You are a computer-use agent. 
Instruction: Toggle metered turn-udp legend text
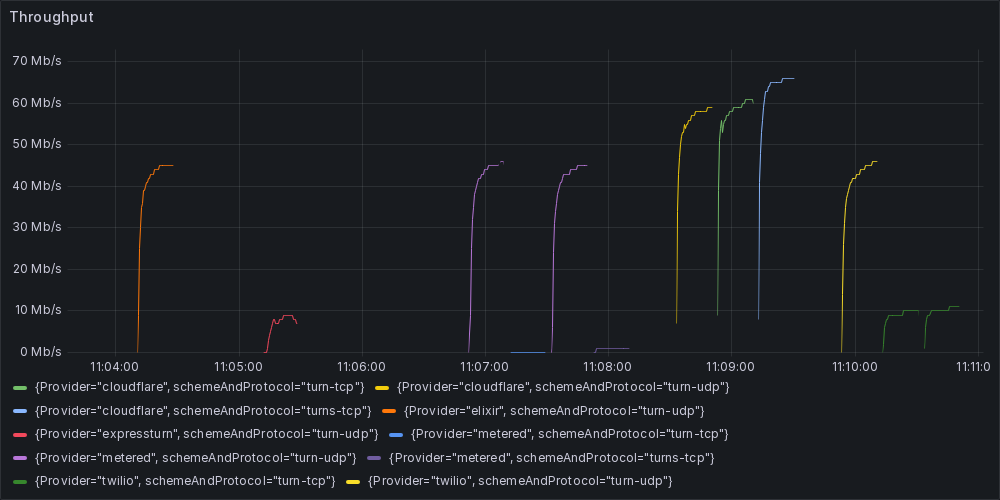(x=195, y=458)
